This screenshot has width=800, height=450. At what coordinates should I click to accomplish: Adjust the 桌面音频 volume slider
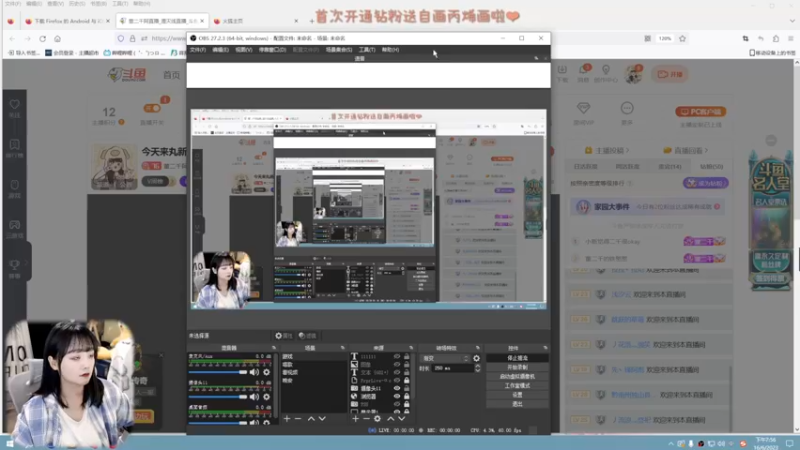(218, 422)
